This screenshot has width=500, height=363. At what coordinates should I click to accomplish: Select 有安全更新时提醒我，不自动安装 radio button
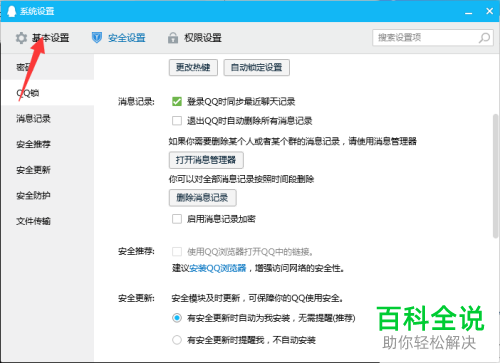[x=177, y=340]
